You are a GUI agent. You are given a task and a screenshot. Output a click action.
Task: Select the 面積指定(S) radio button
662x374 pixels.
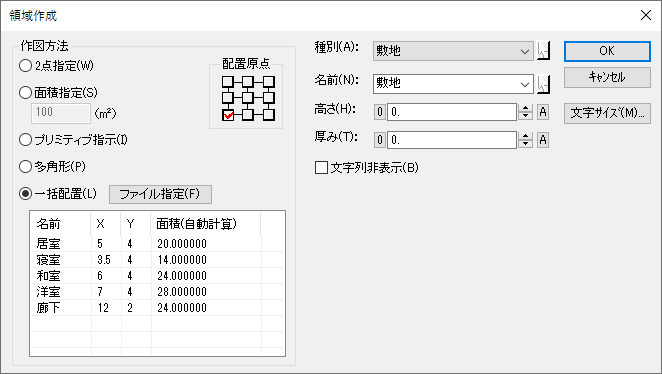(x=25, y=92)
